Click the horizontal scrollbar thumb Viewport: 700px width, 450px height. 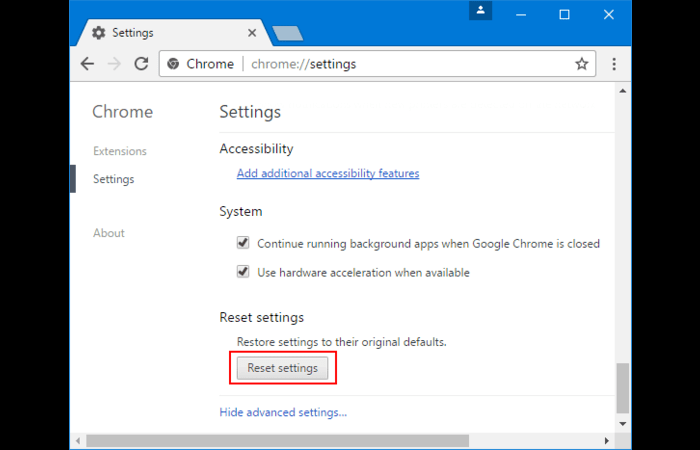pos(278,441)
